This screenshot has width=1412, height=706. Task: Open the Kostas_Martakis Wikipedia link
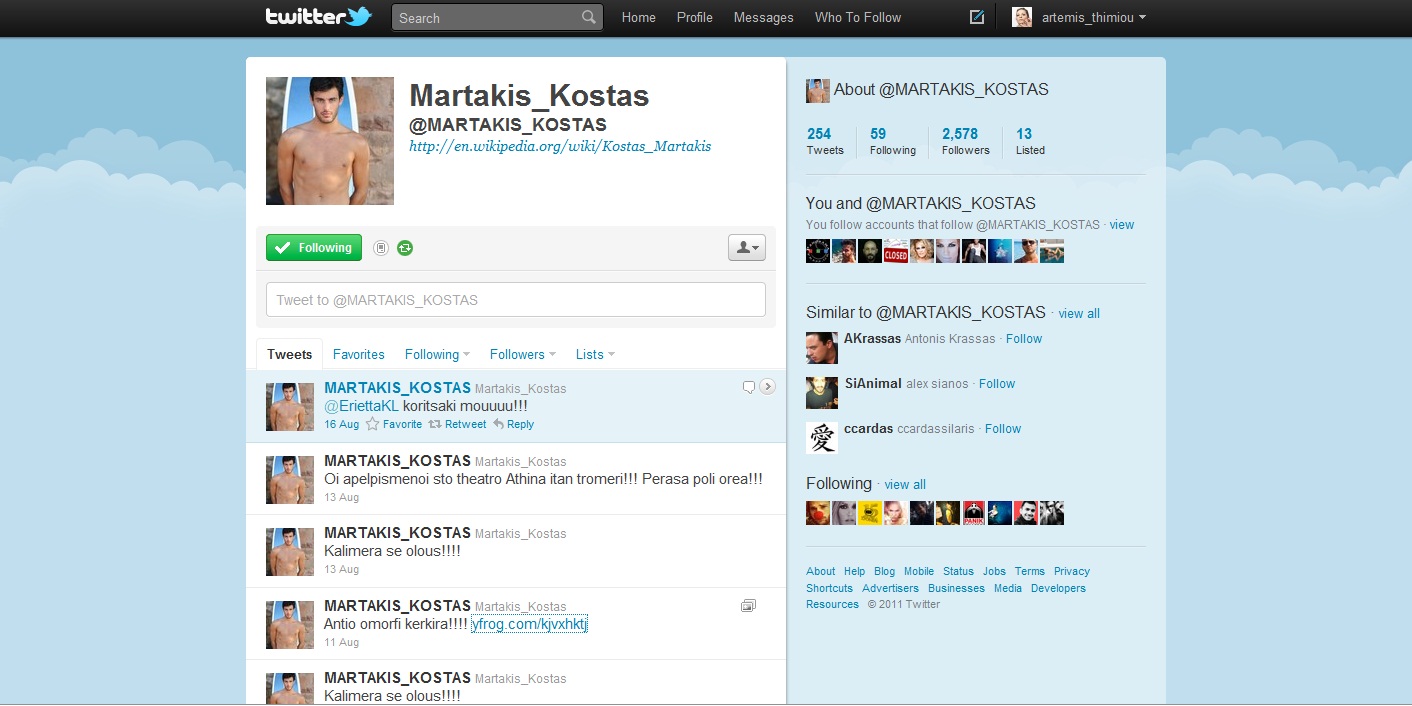click(x=560, y=146)
